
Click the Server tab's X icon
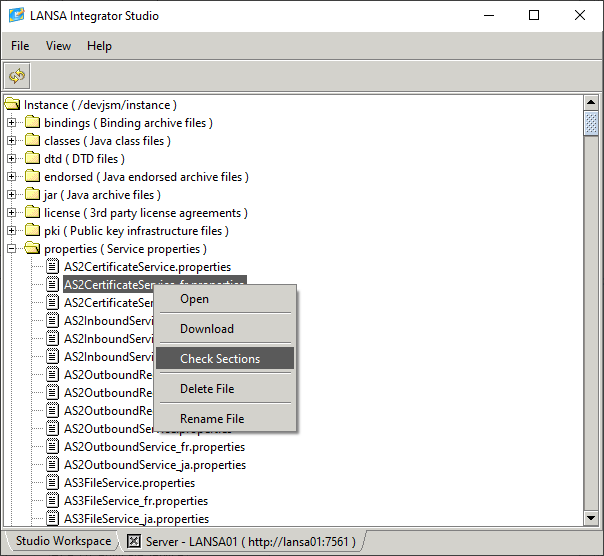click(x=133, y=541)
